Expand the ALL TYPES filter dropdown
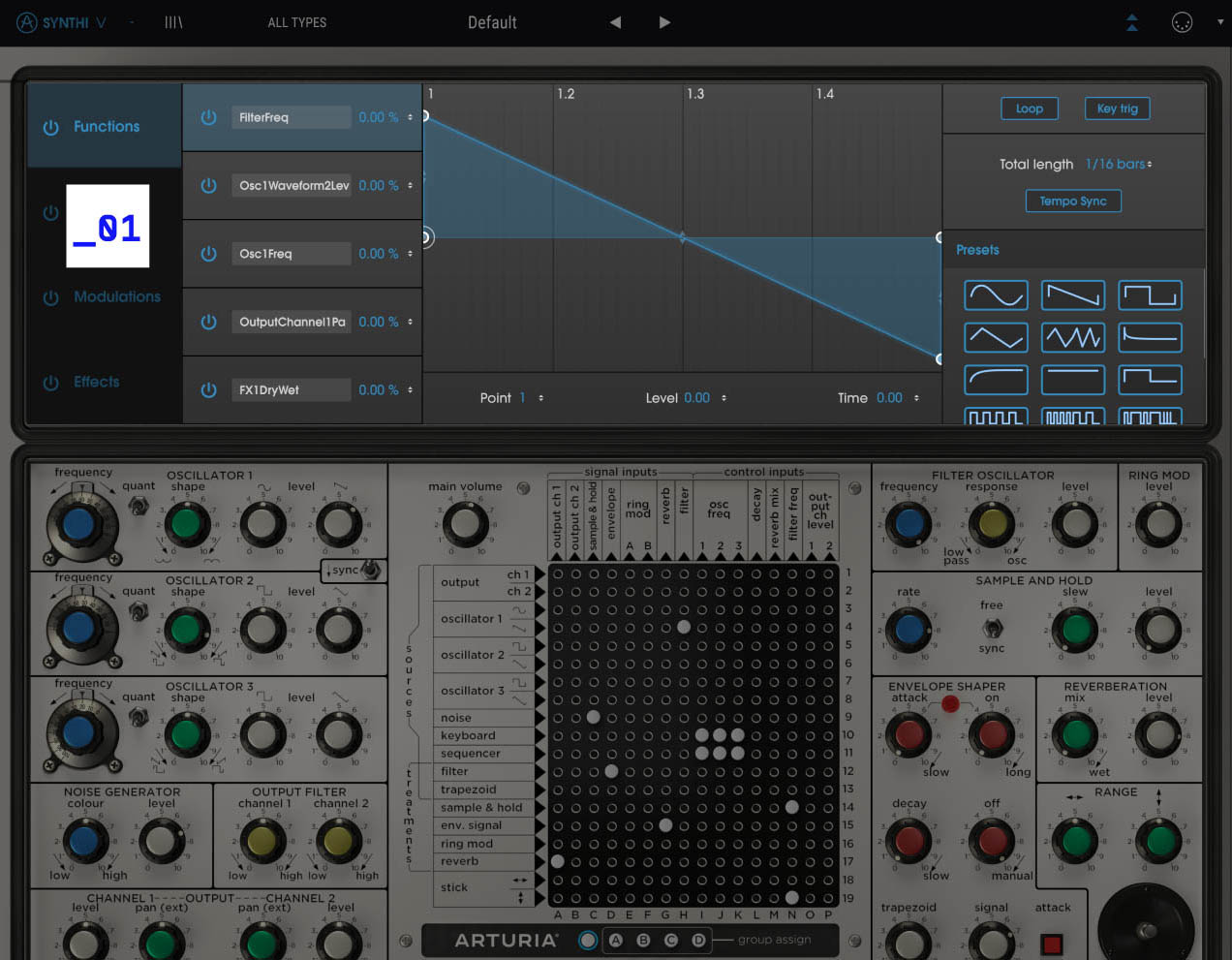 click(296, 22)
